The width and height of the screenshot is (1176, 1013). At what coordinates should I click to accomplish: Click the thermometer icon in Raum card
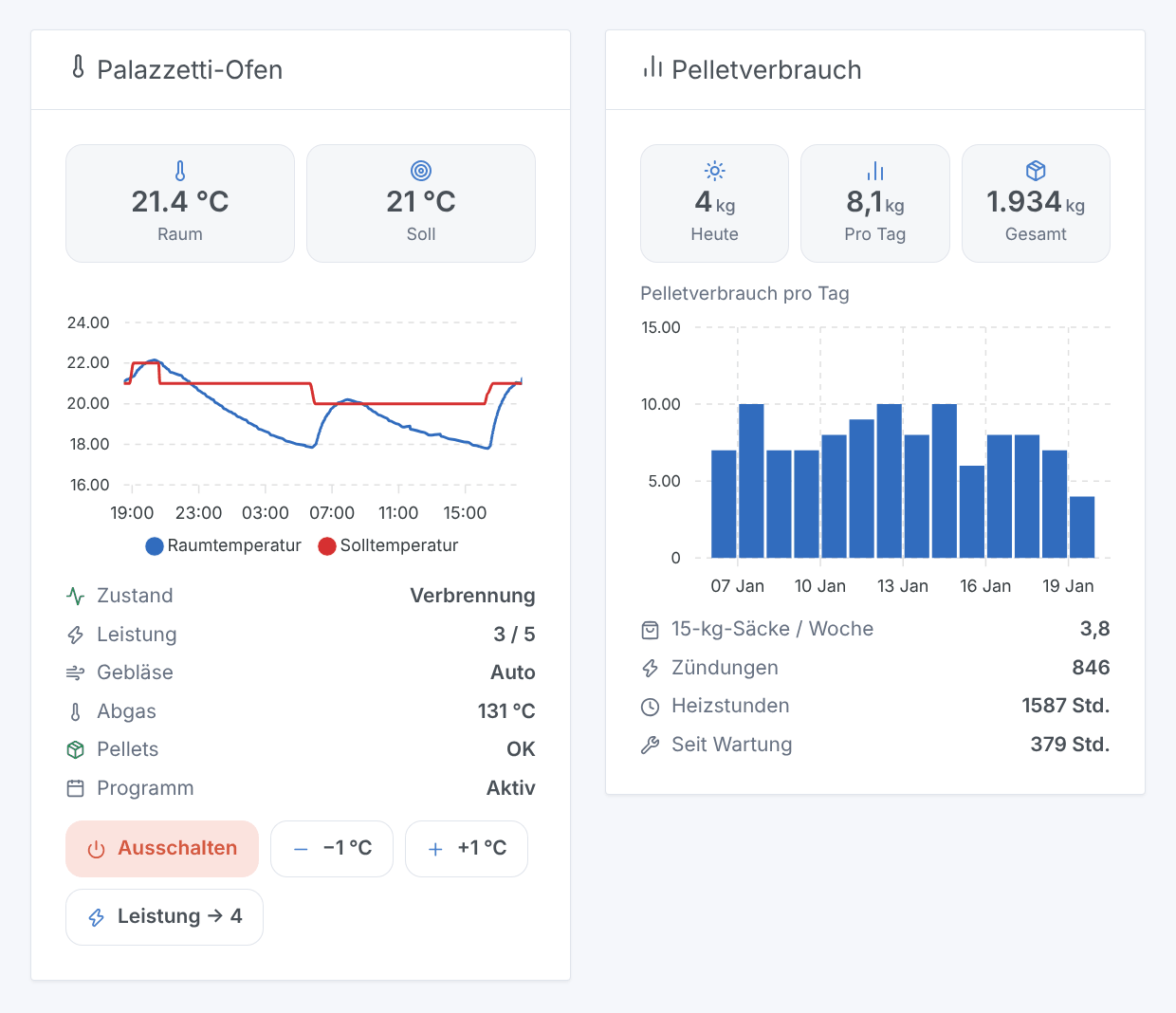tap(180, 171)
